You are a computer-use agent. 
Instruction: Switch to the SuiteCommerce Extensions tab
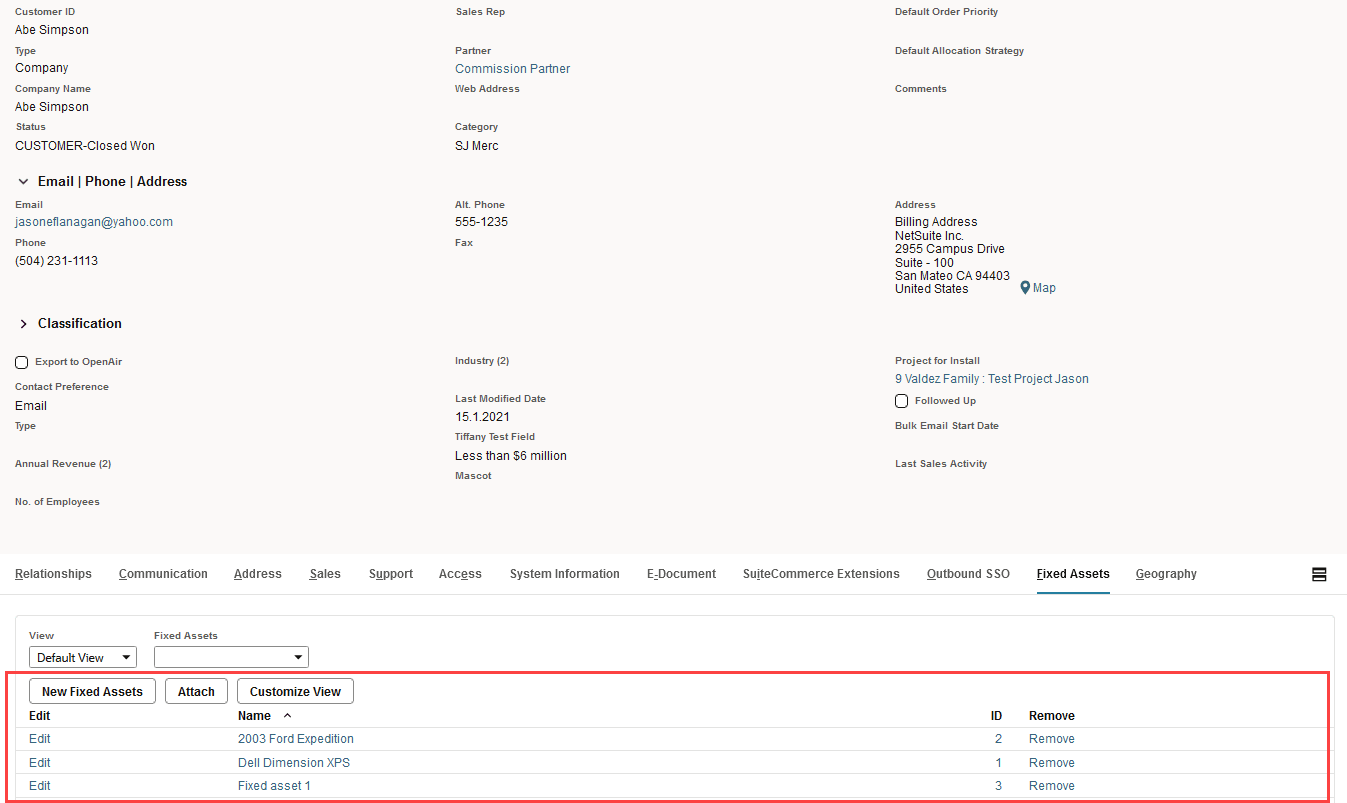(x=821, y=574)
